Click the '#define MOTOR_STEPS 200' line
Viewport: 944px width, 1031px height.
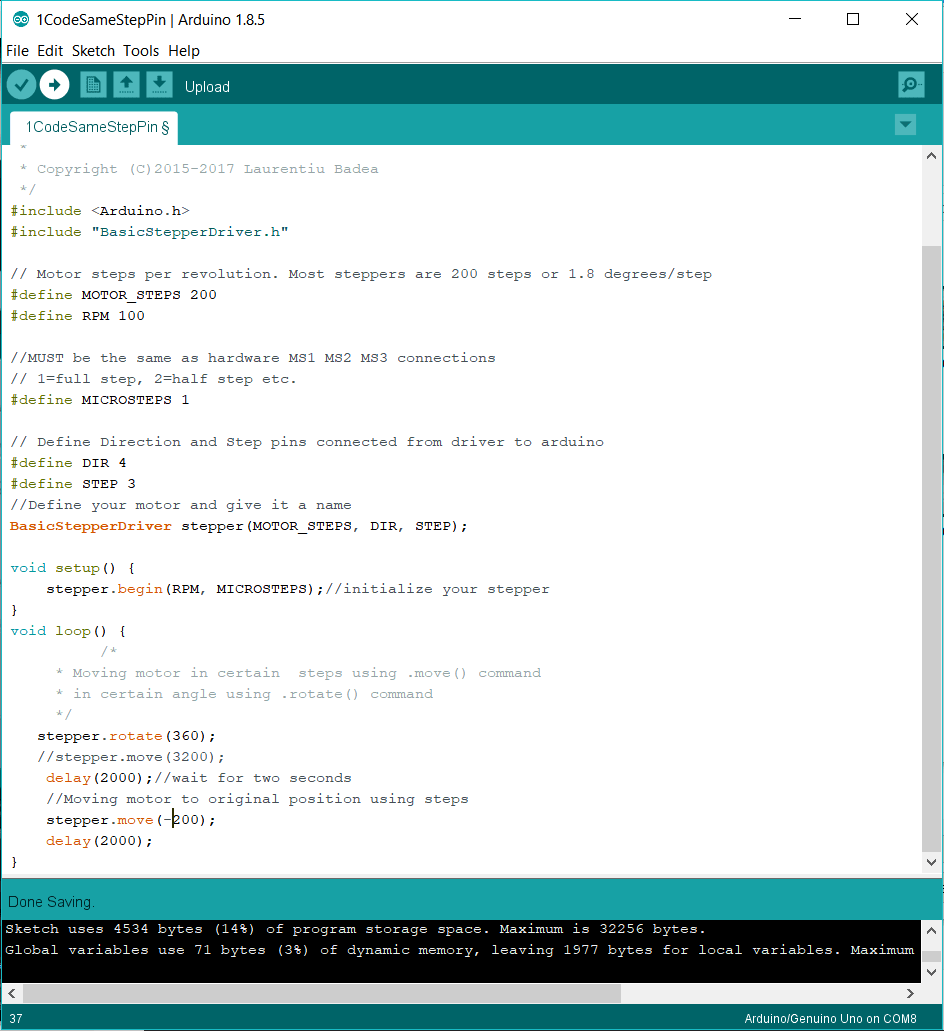[x=113, y=295]
